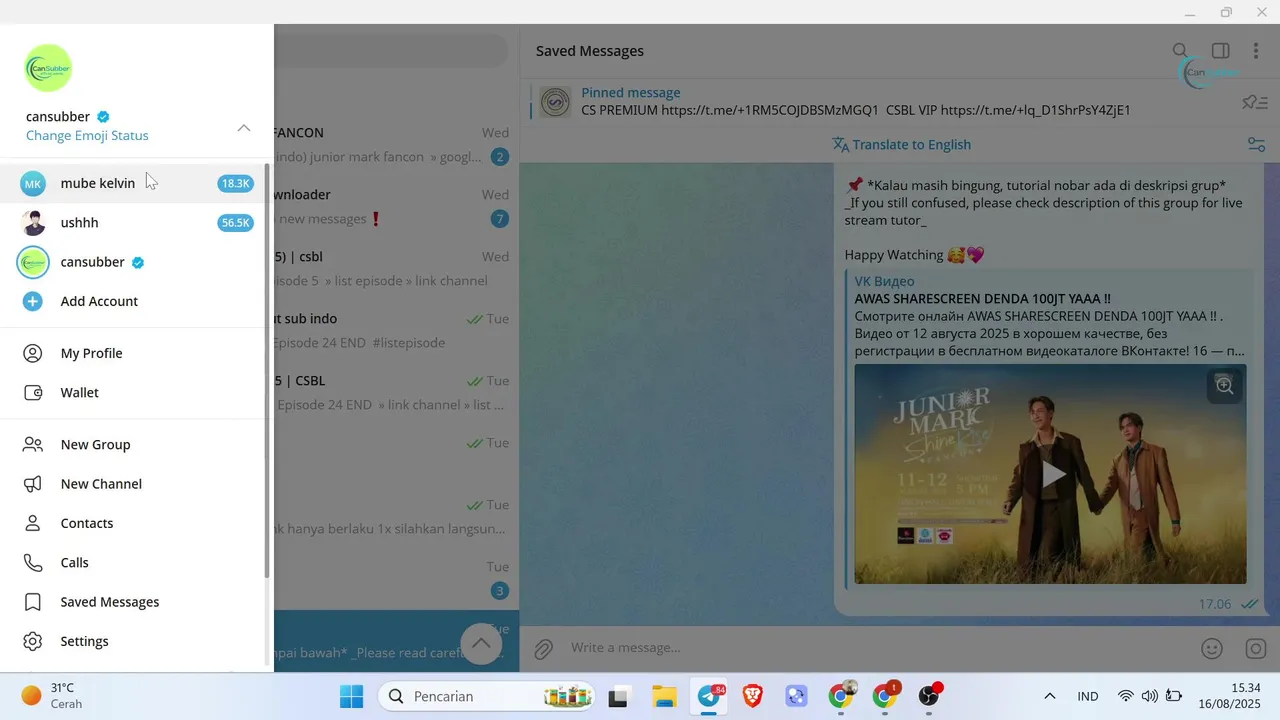Collapse the account list chevron
The height and width of the screenshot is (720, 1280).
[244, 128]
